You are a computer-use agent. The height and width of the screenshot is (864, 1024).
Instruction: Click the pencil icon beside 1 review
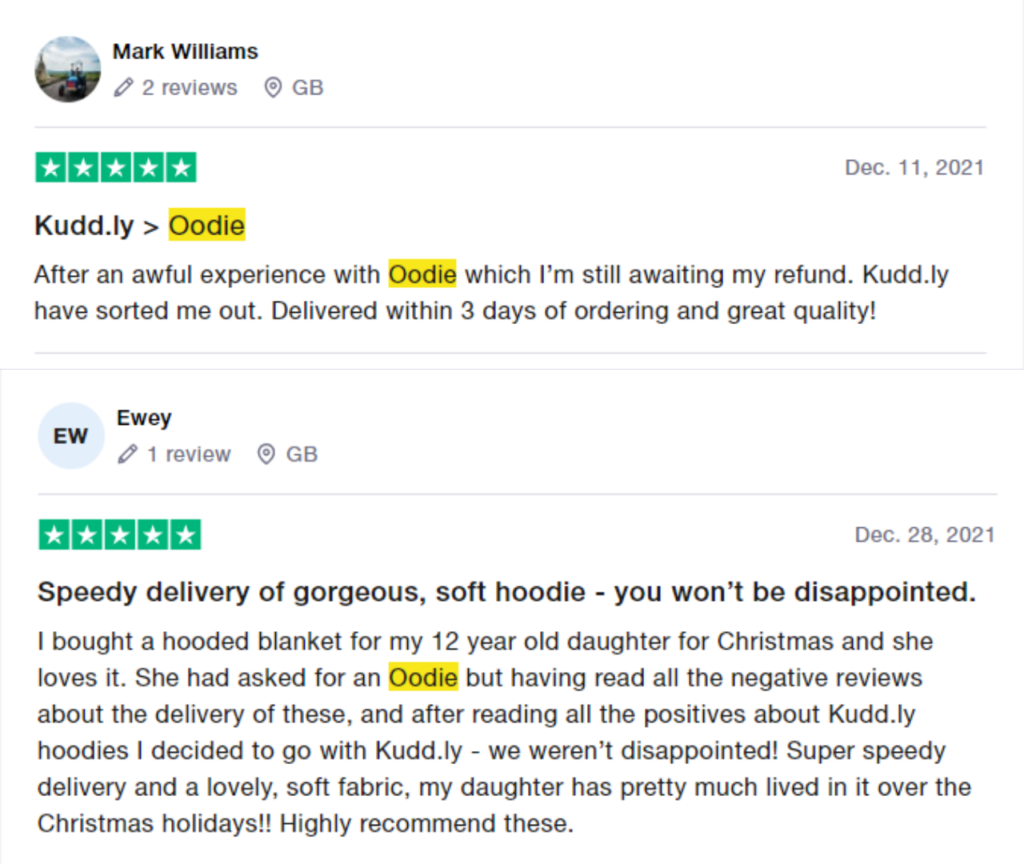[x=127, y=455]
